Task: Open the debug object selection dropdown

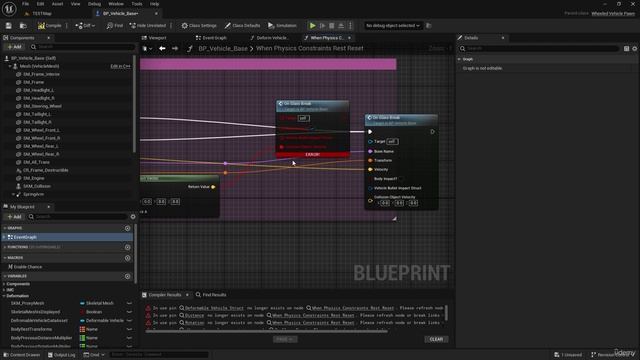Action: tap(393, 26)
